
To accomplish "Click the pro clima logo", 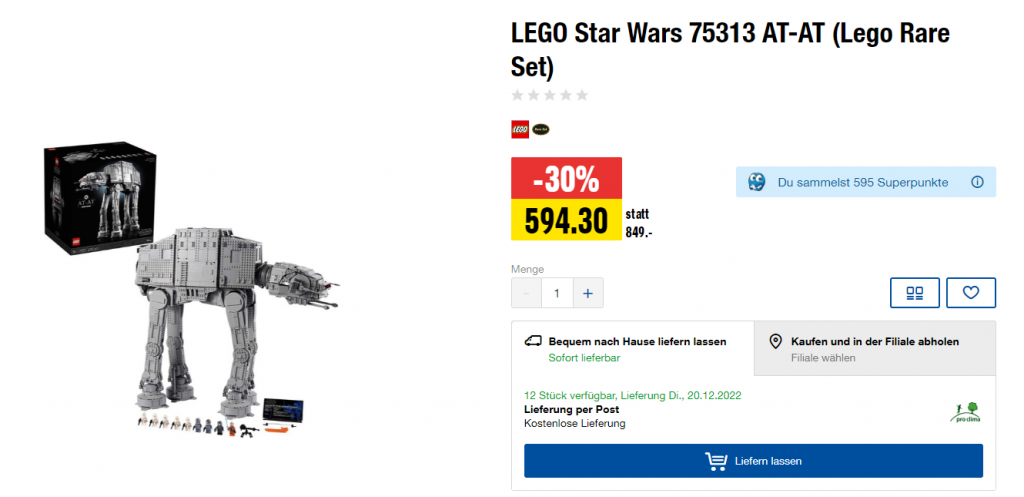I will (x=964, y=412).
